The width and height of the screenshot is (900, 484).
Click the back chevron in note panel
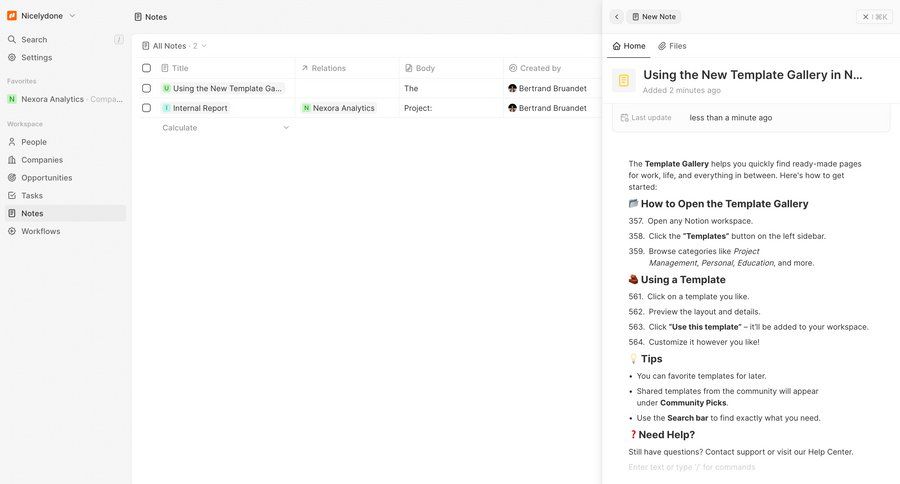[x=616, y=17]
